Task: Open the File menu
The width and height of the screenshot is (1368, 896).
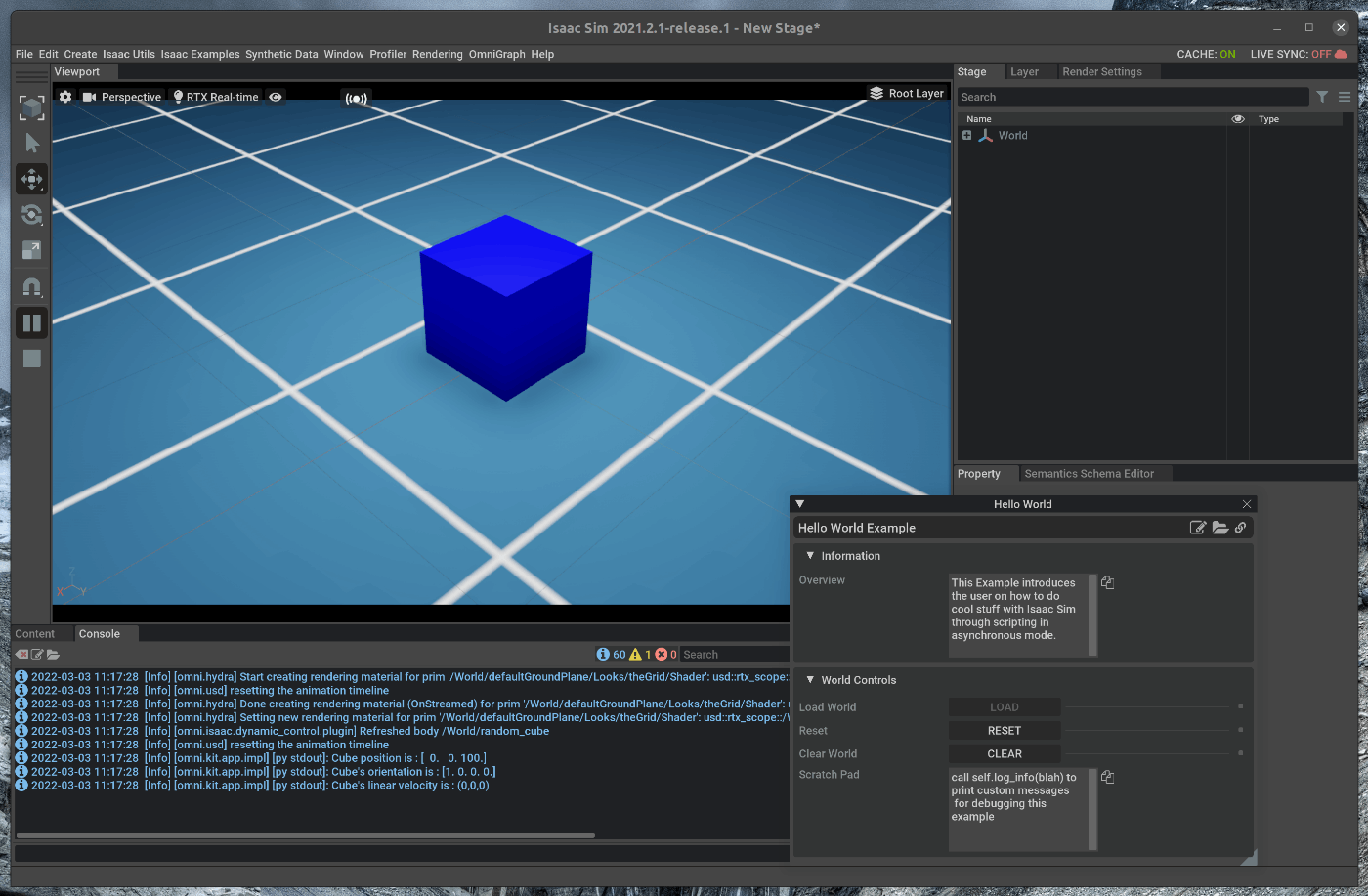Action: pos(24,54)
